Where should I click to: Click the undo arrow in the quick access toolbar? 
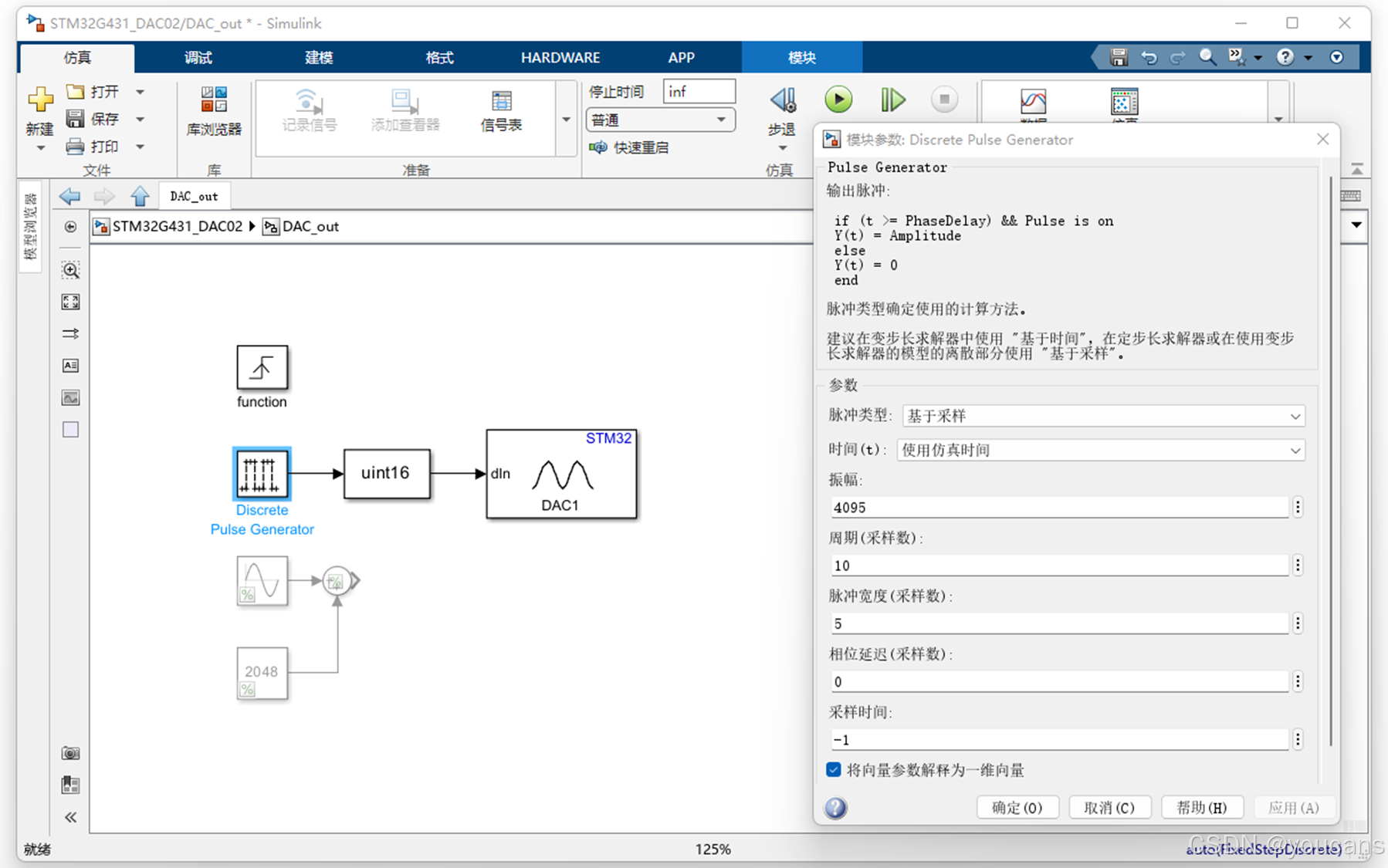point(1149,57)
